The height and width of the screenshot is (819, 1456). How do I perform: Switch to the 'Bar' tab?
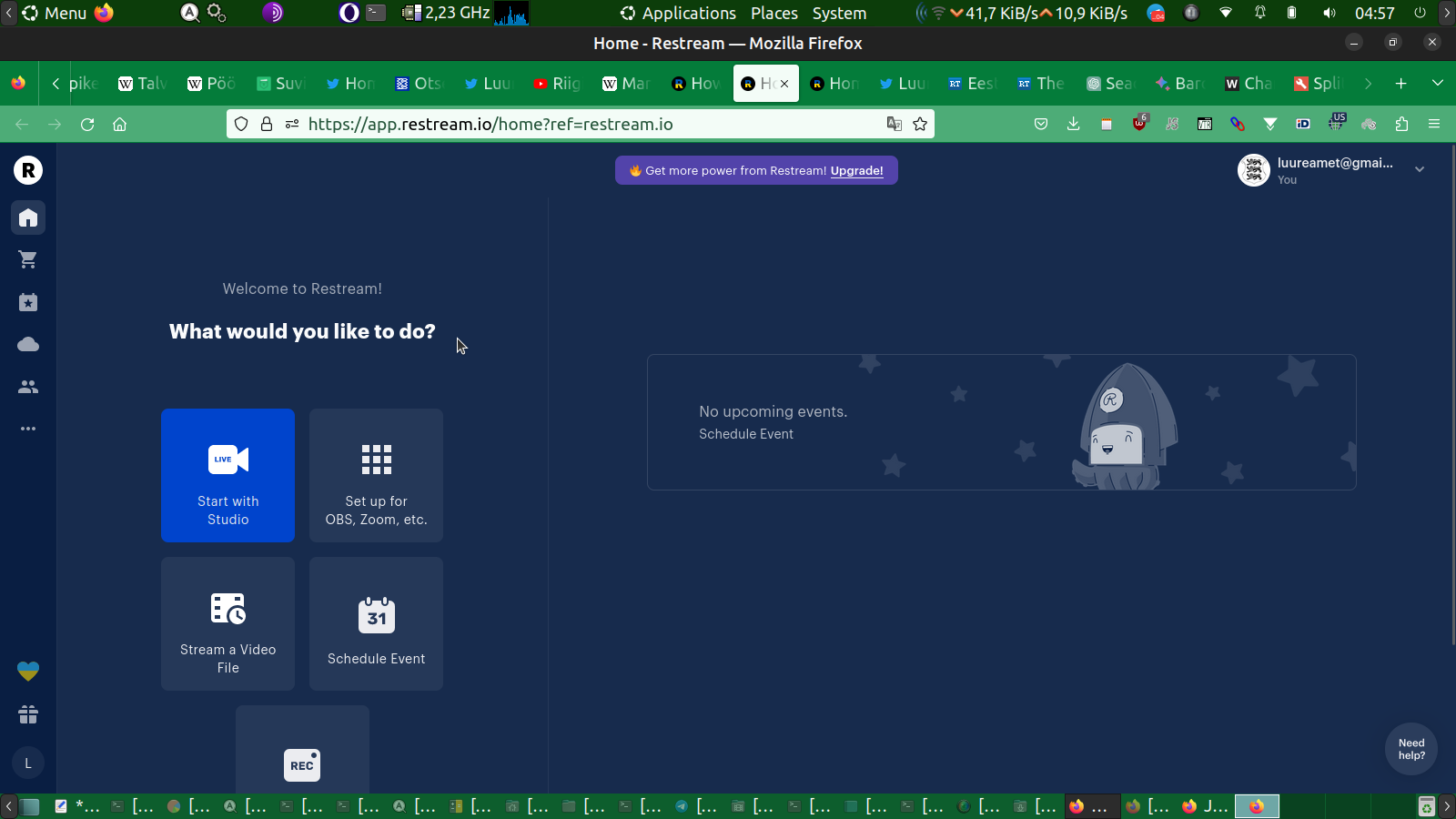click(x=1179, y=84)
